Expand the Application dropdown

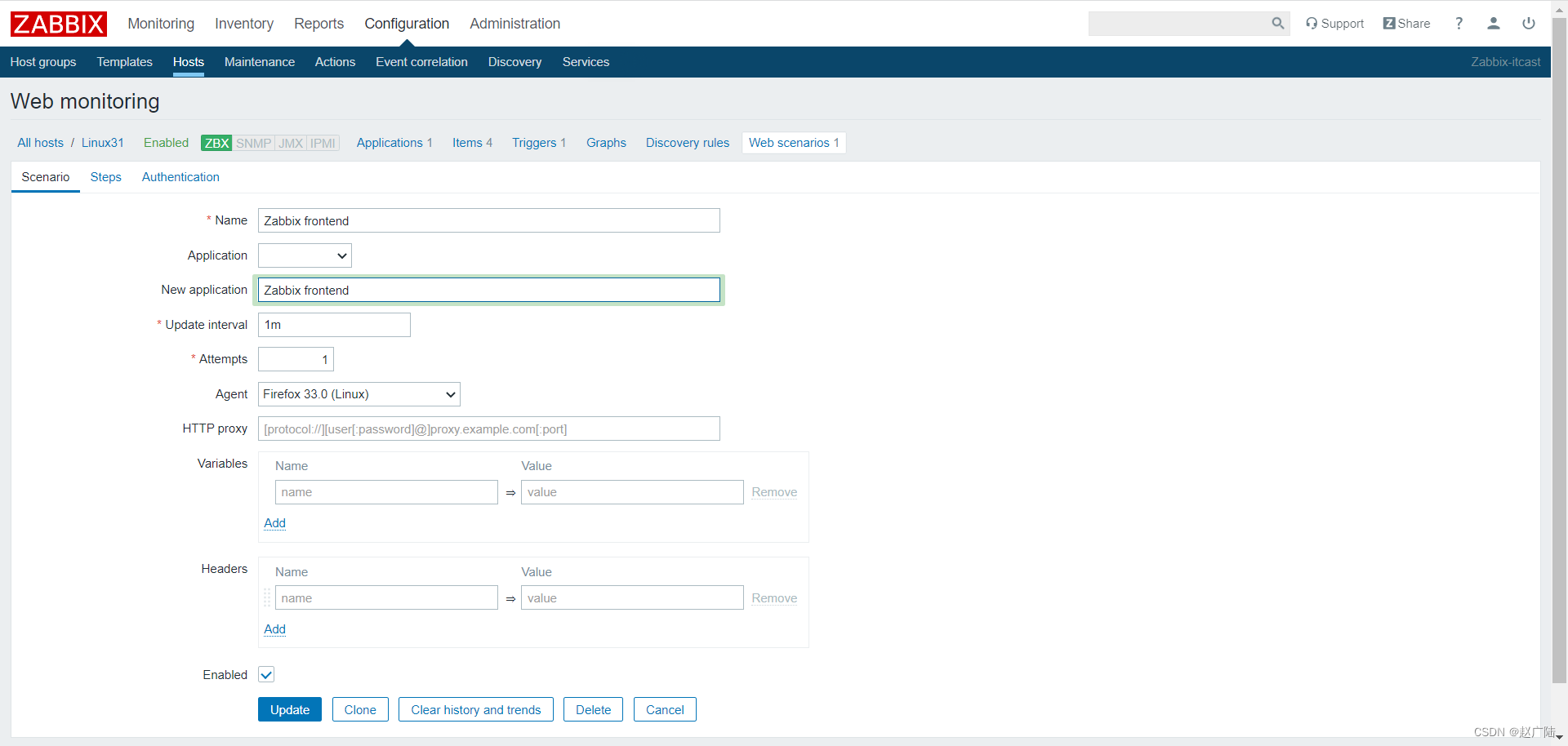[305, 255]
